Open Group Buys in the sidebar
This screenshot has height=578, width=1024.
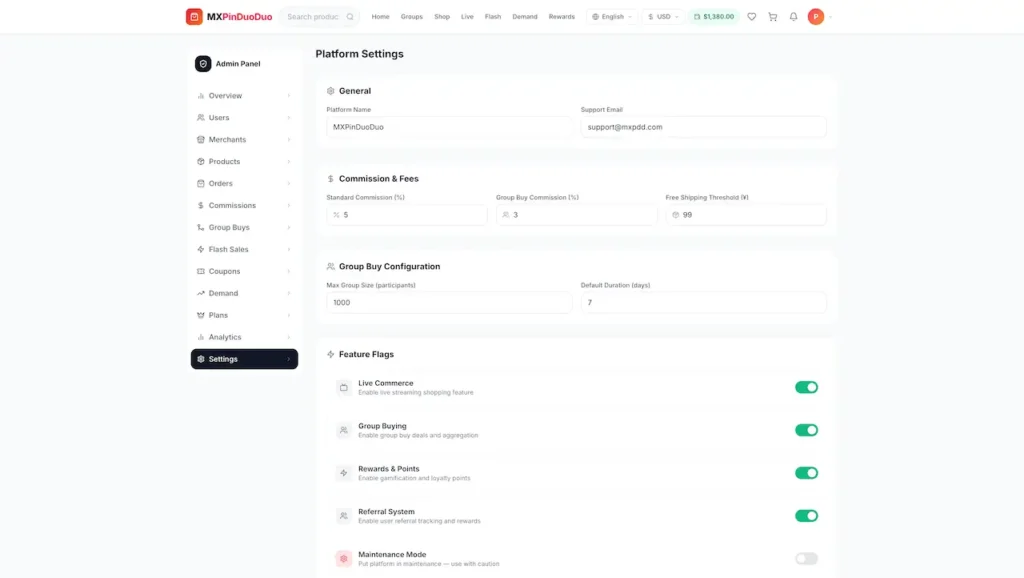point(244,227)
